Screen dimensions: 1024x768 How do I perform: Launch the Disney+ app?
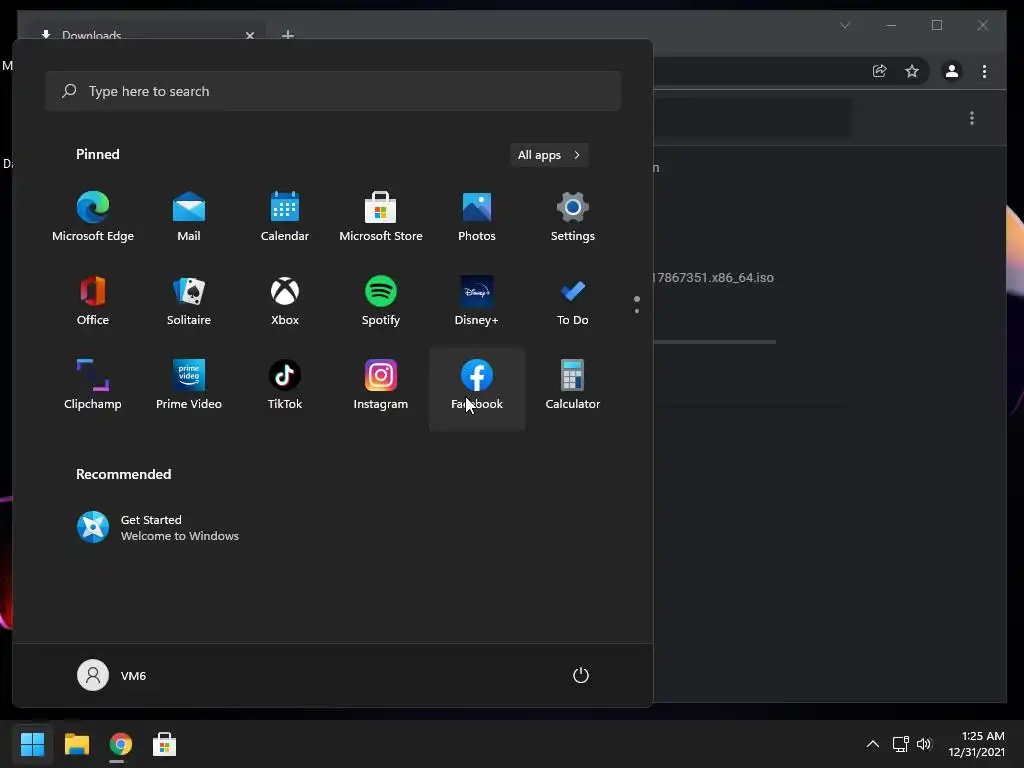(x=477, y=301)
